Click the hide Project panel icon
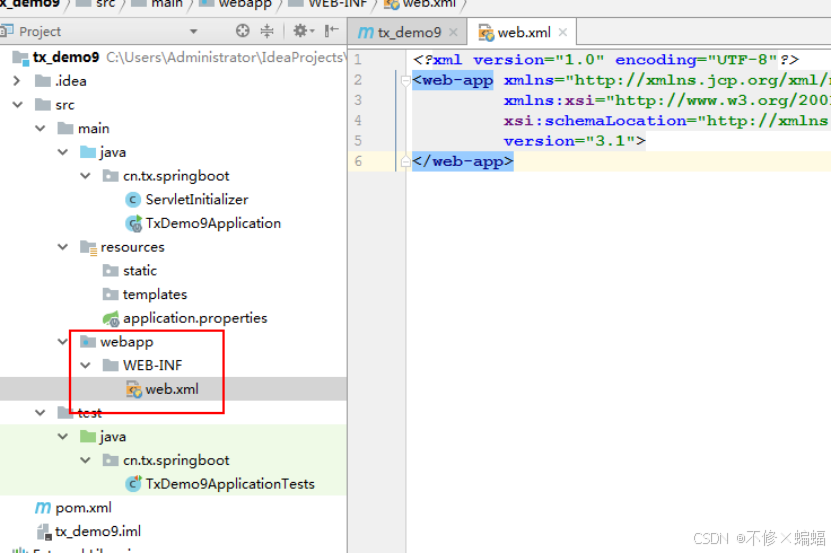 point(332,31)
